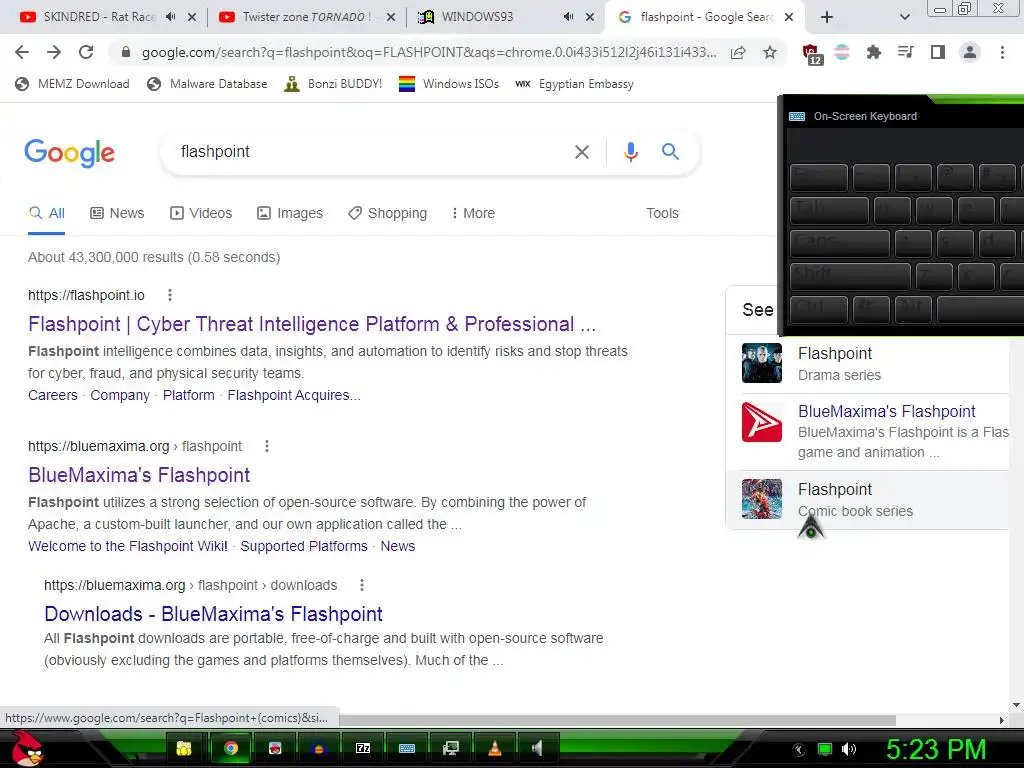The height and width of the screenshot is (768, 1024).
Task: Open On-Screen Keyboard taskbar button
Action: pyautogui.click(x=407, y=748)
